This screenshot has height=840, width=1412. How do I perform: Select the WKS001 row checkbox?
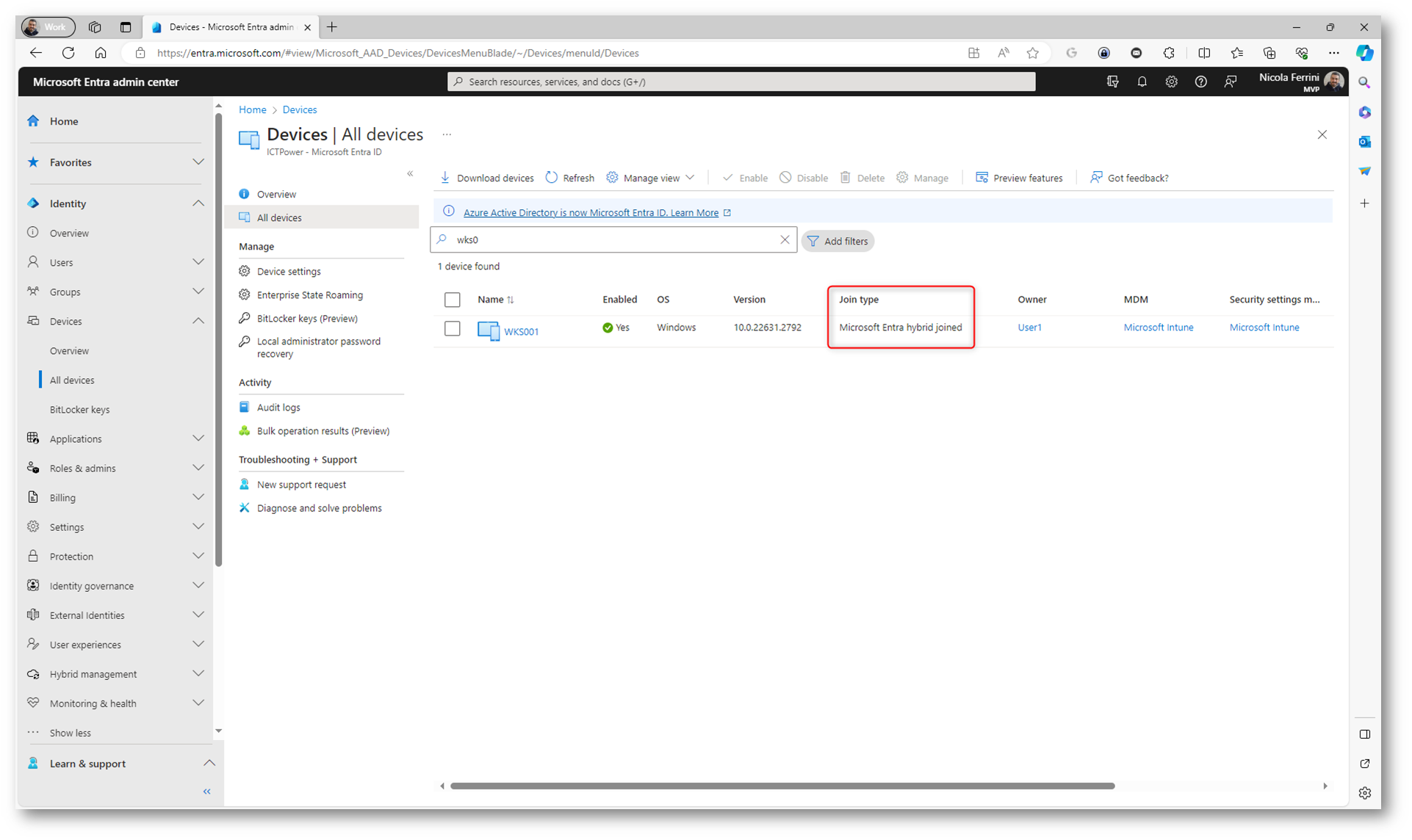(453, 328)
